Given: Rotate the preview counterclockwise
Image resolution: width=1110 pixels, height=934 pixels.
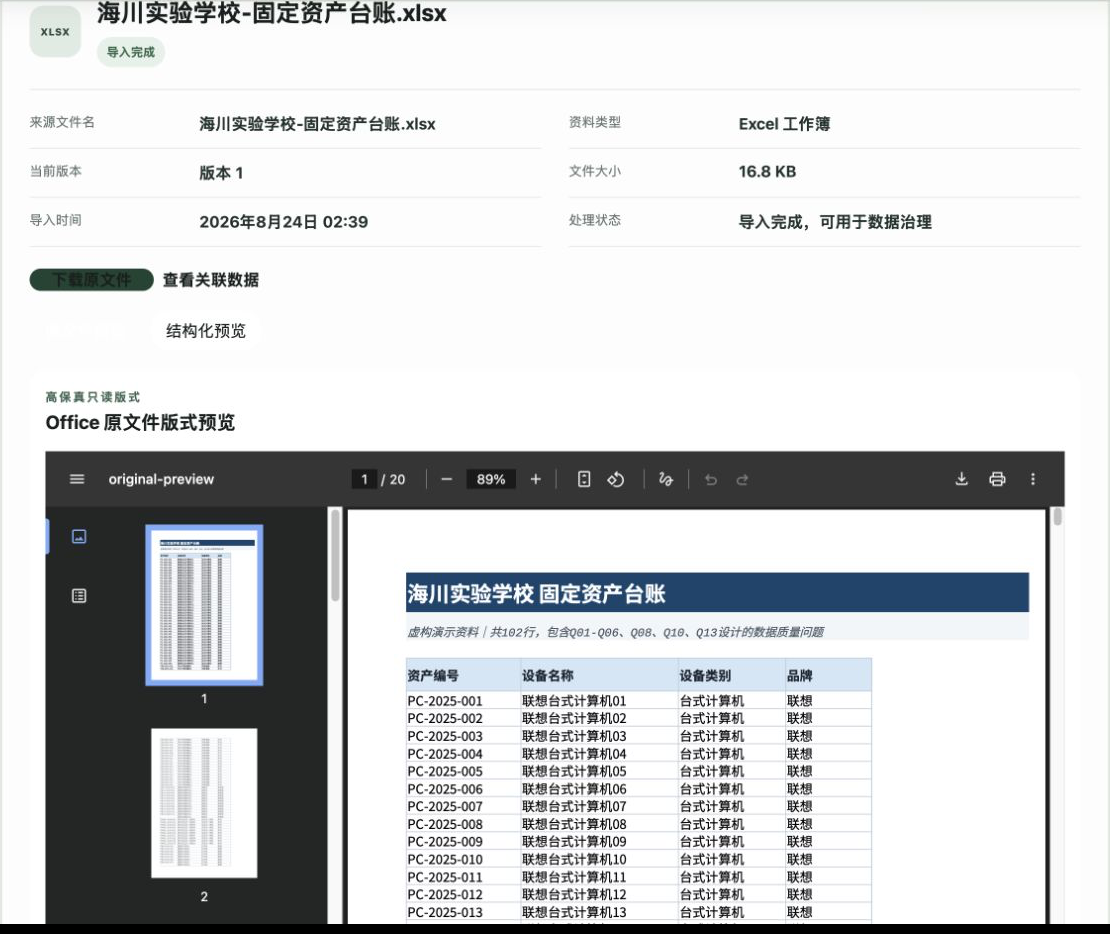Looking at the screenshot, I should click(616, 479).
